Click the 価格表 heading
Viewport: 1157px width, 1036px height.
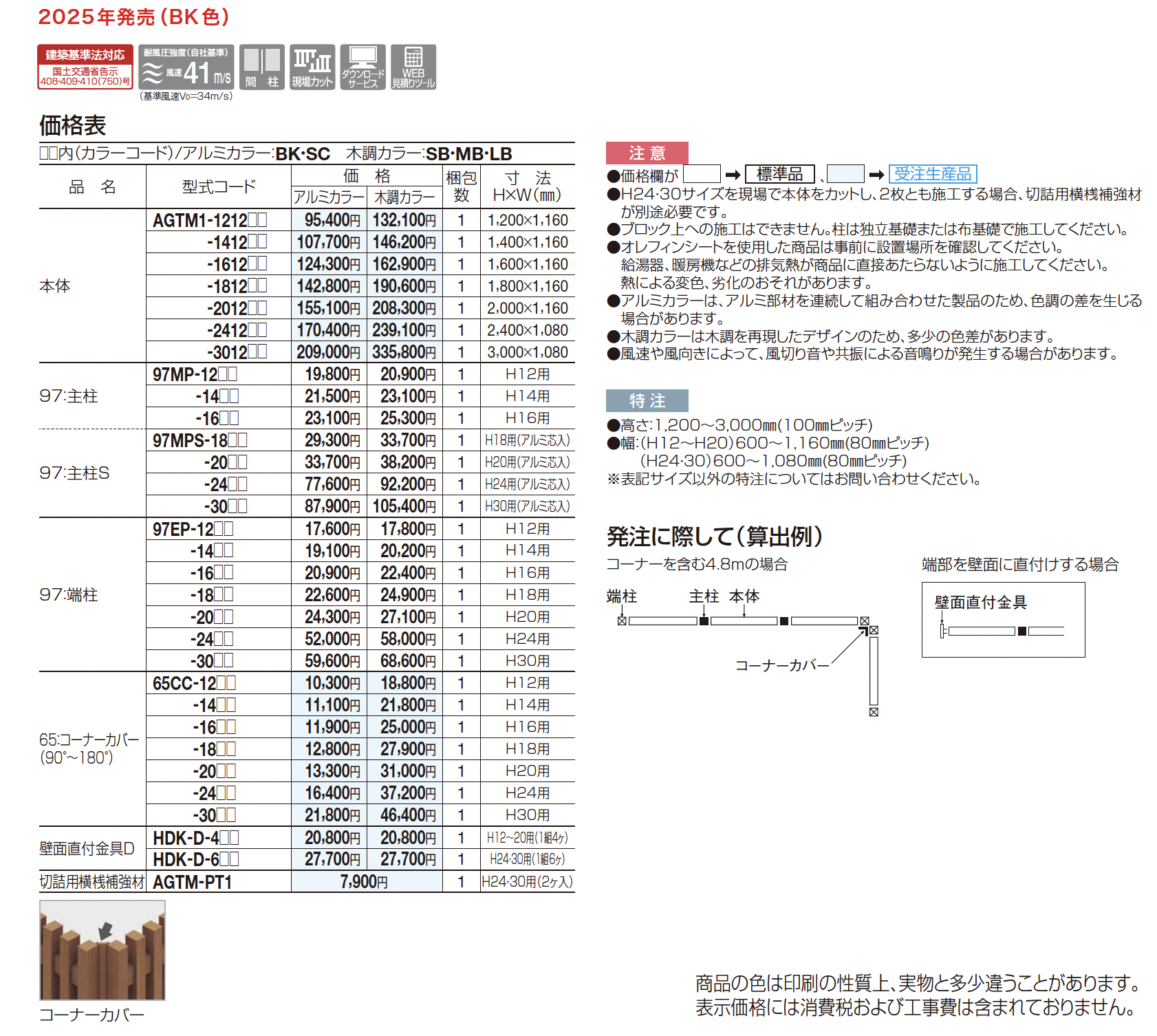point(72,125)
